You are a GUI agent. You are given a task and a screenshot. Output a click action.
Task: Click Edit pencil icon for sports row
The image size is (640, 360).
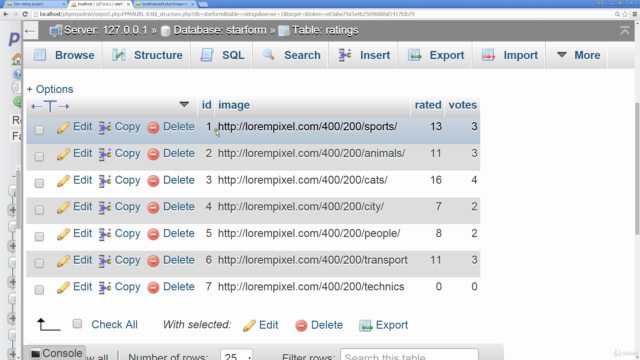[x=63, y=127]
